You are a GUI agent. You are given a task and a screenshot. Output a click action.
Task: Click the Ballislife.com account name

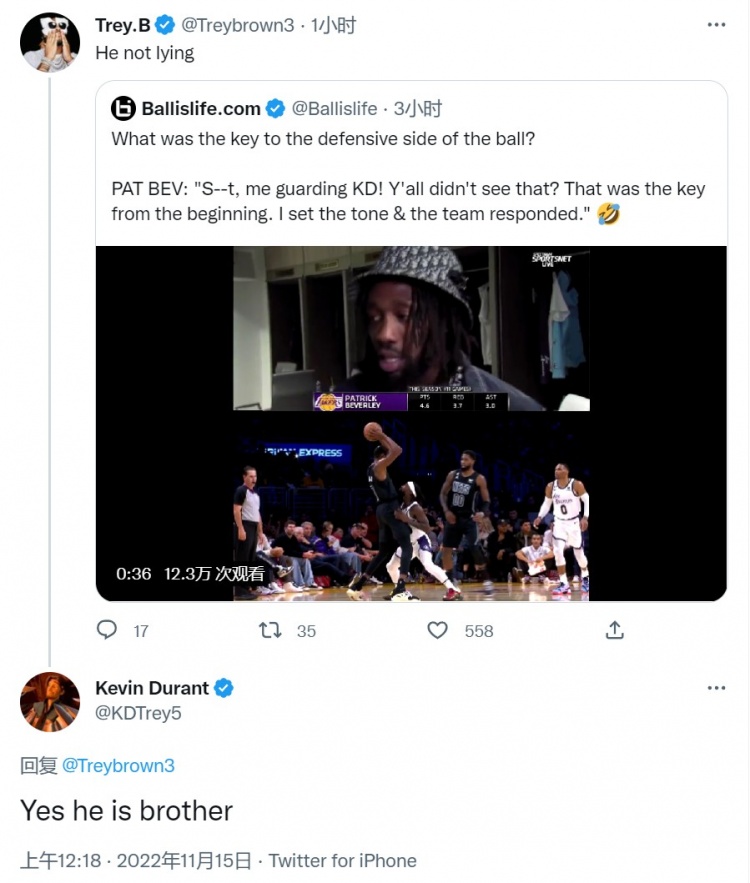tap(201, 108)
